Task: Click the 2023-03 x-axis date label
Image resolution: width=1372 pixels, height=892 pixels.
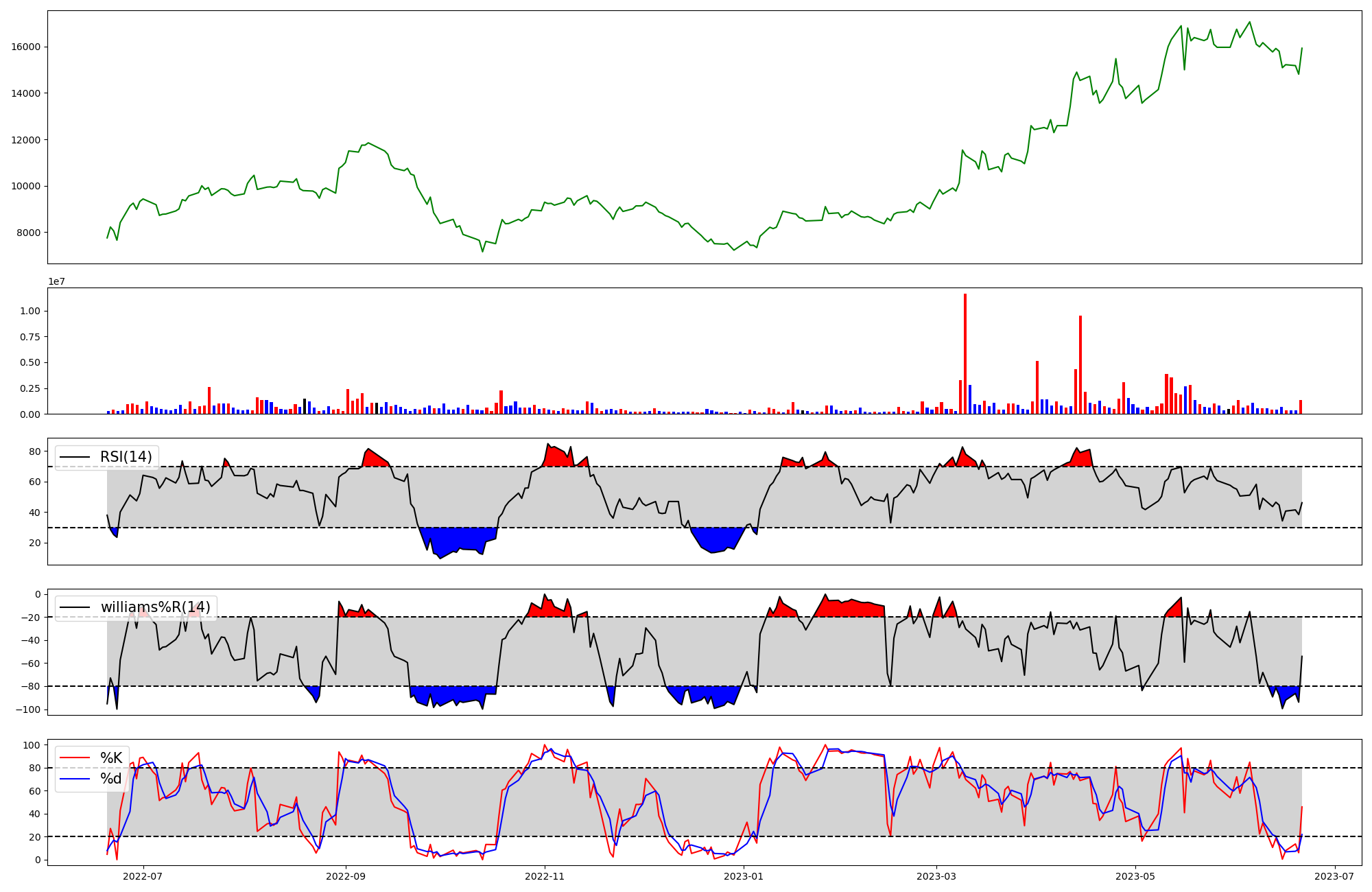Action: pyautogui.click(x=936, y=876)
